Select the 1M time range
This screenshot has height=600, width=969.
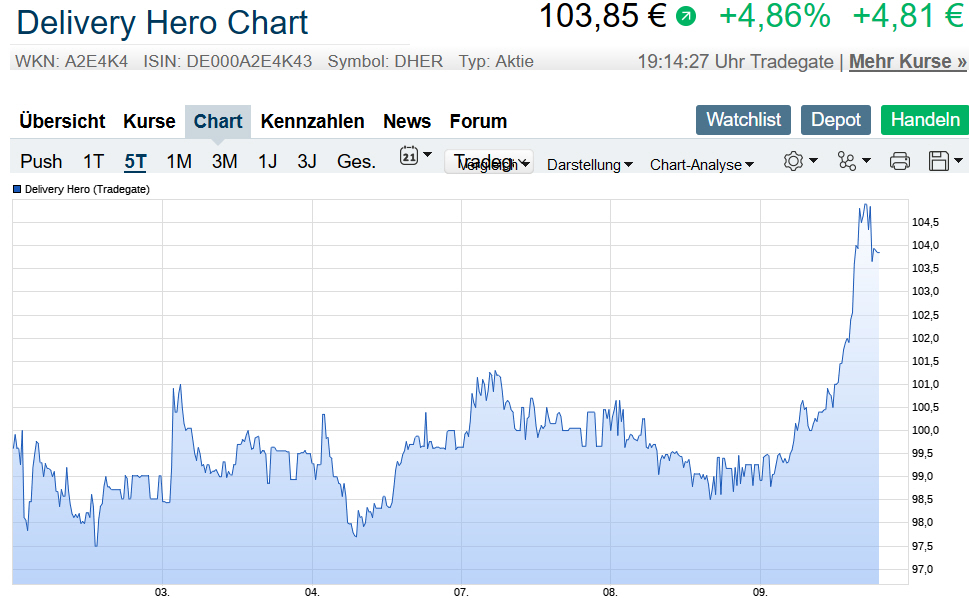(179, 161)
